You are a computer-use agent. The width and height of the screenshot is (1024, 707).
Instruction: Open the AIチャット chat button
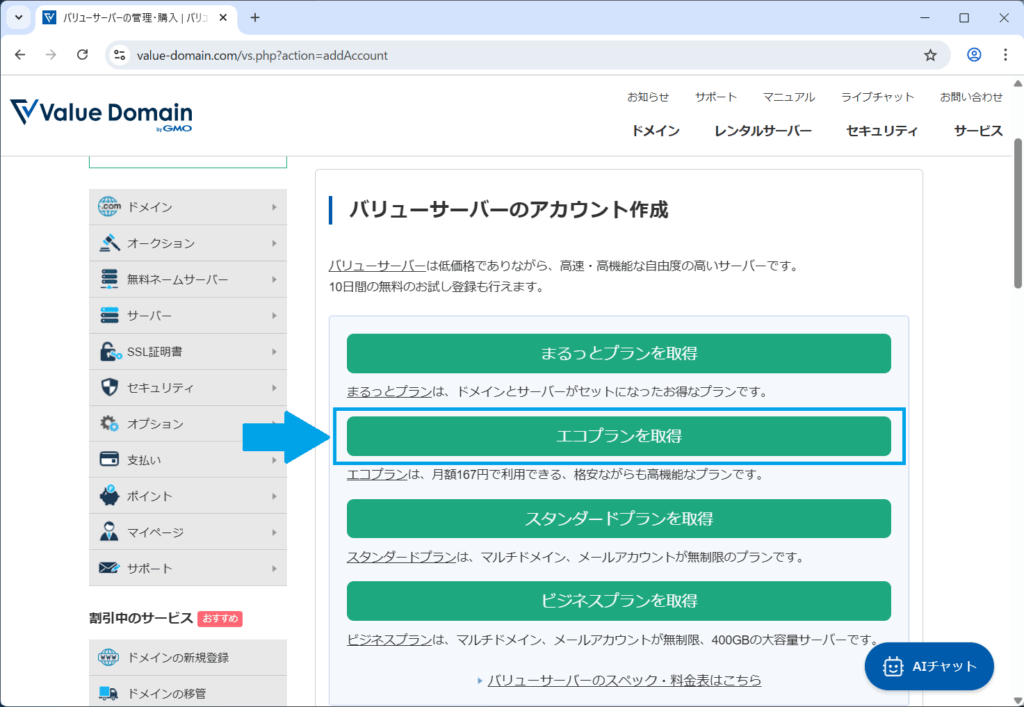[929, 666]
